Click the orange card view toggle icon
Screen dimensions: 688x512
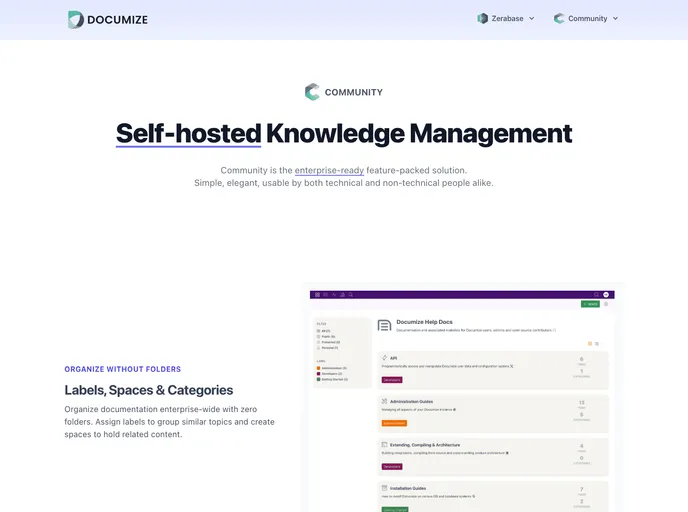[x=590, y=344]
